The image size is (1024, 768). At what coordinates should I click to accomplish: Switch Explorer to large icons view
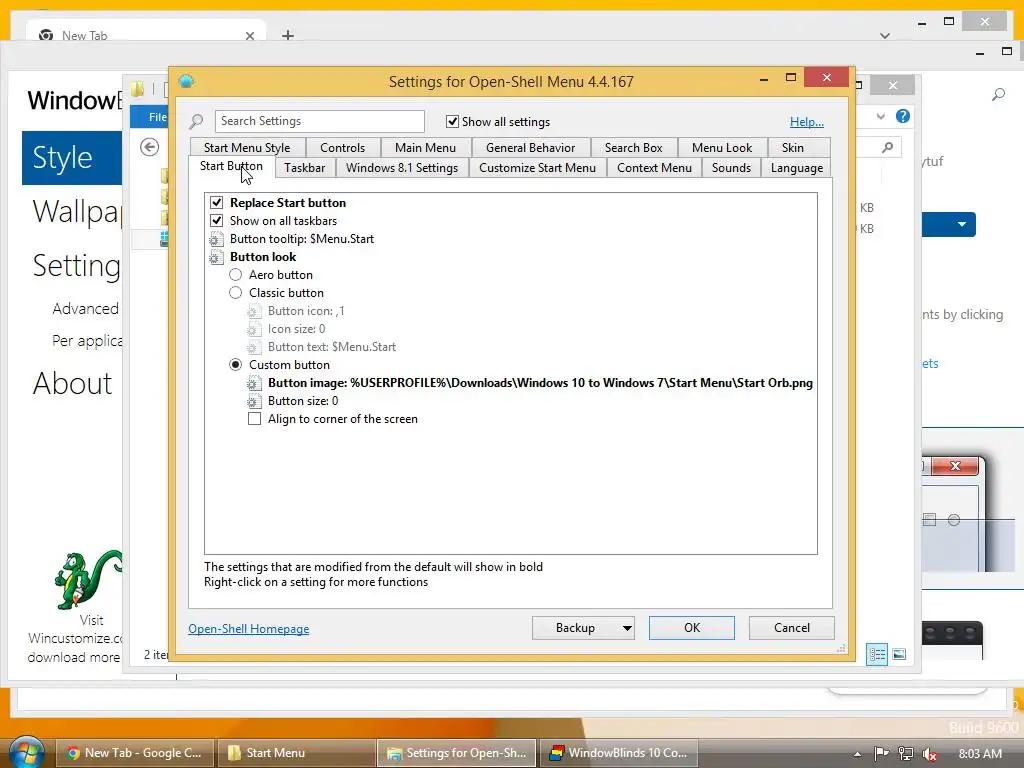tap(899, 654)
